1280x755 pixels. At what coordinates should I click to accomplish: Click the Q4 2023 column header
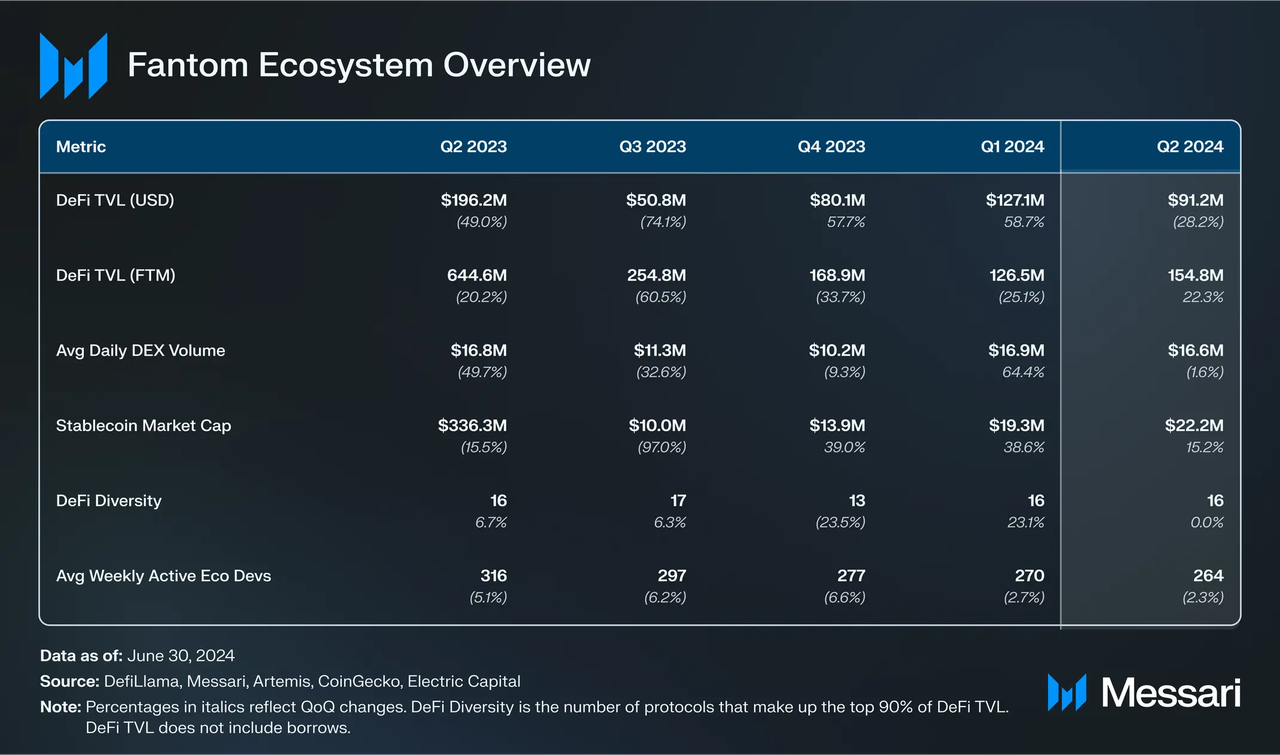(831, 146)
